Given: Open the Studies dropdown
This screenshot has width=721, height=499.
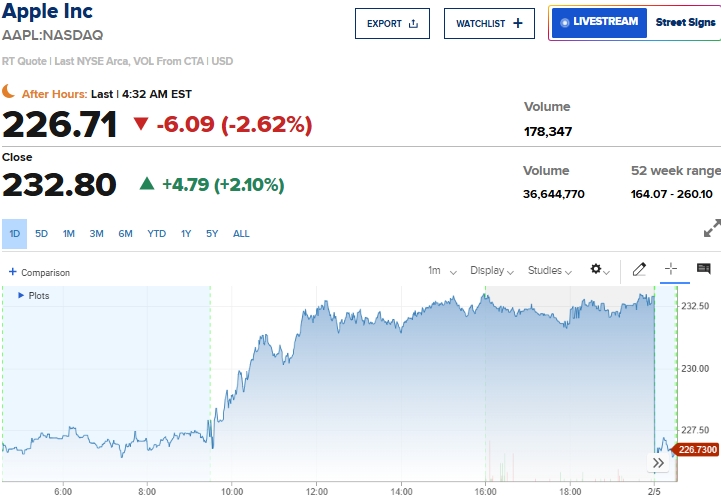Looking at the screenshot, I should [550, 270].
